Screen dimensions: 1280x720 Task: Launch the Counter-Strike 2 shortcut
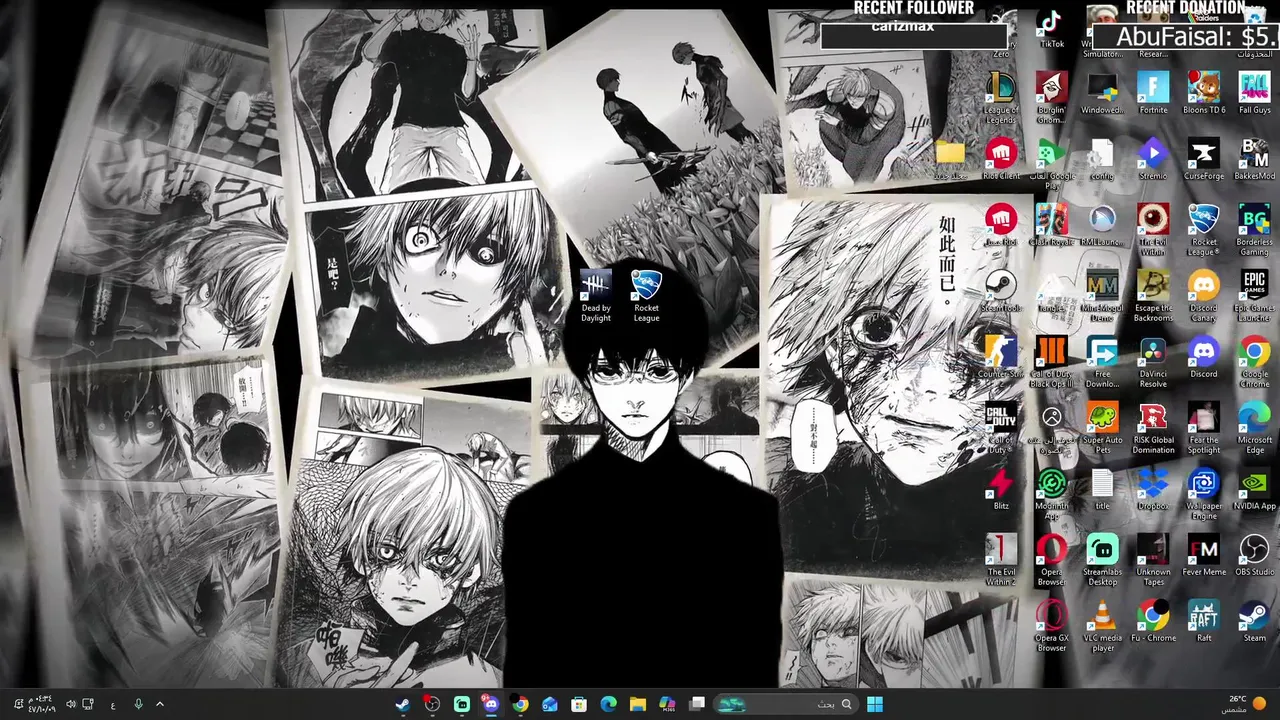pyautogui.click(x=1001, y=357)
